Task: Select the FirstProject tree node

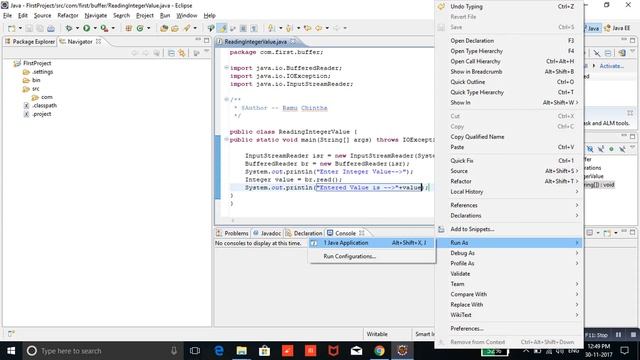Action: coord(33,63)
